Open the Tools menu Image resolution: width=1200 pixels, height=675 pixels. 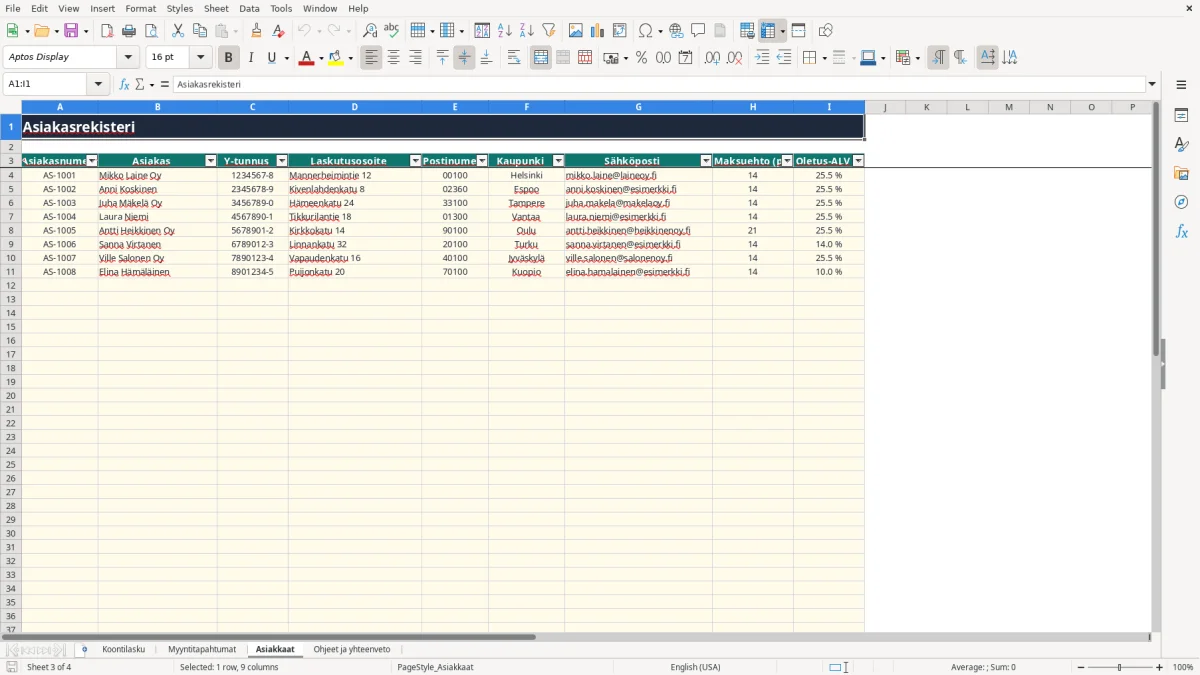pyautogui.click(x=281, y=8)
